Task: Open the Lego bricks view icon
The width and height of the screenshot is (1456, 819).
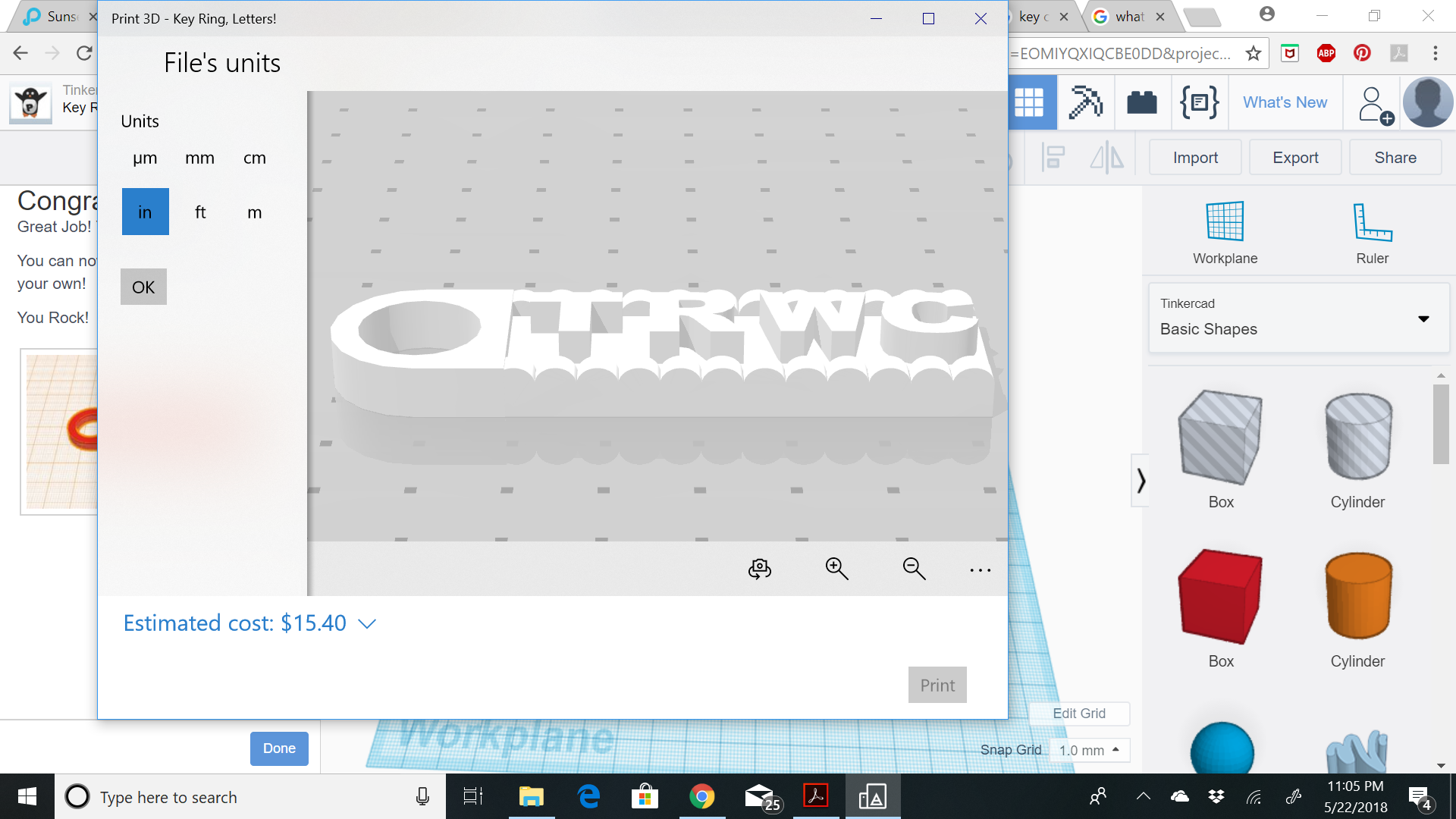Action: tap(1141, 102)
